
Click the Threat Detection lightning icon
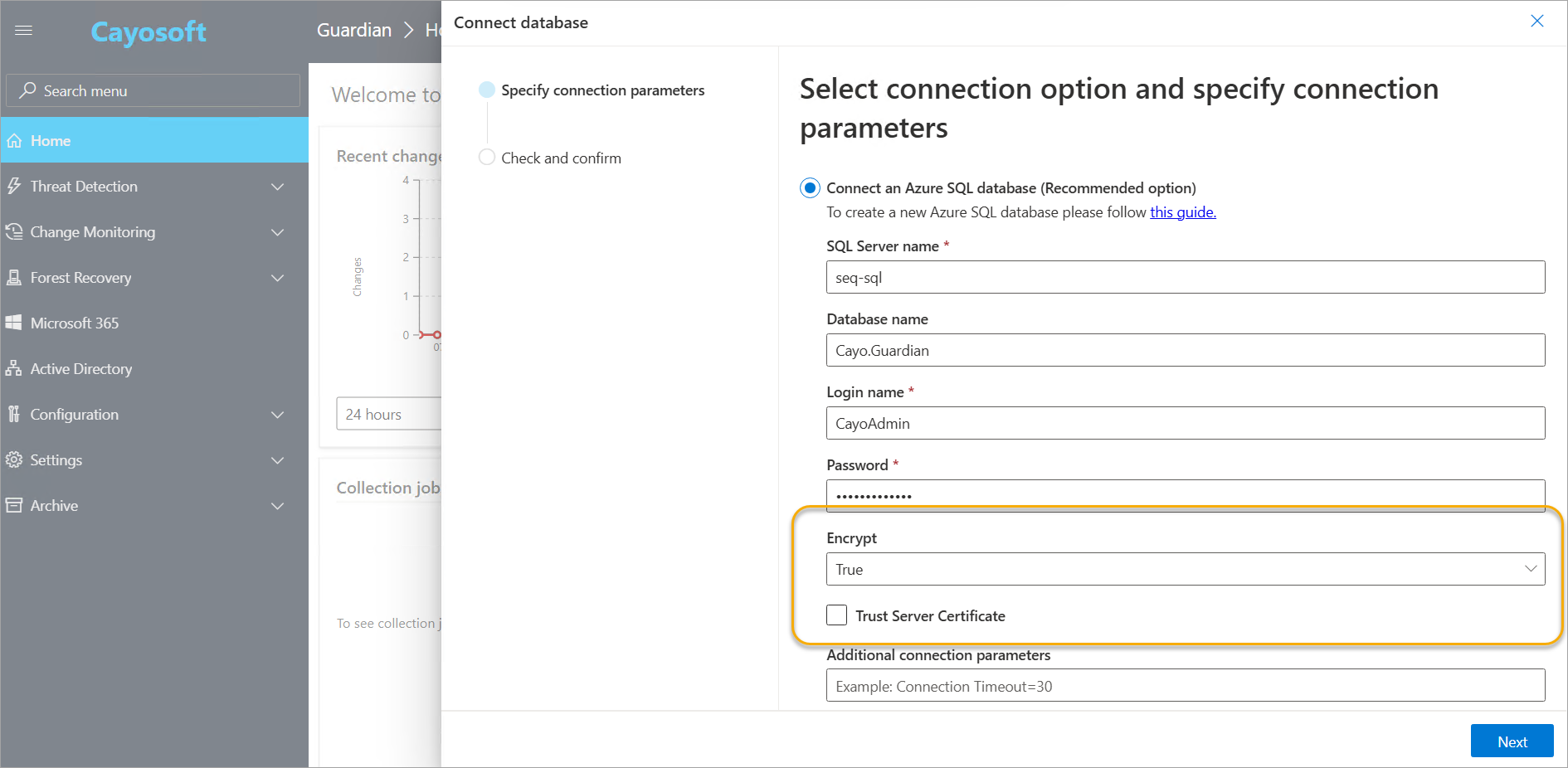tap(14, 187)
